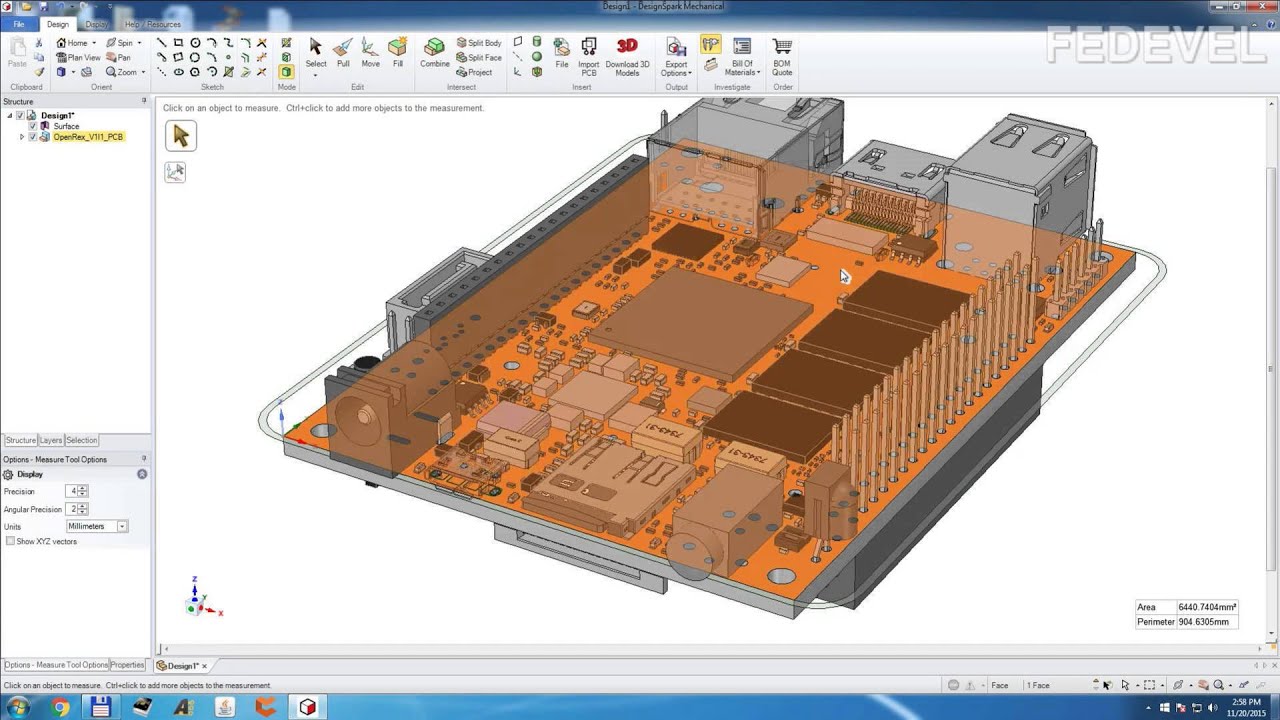The width and height of the screenshot is (1280, 720).
Task: Click the Area measurement value
Action: [1207, 607]
